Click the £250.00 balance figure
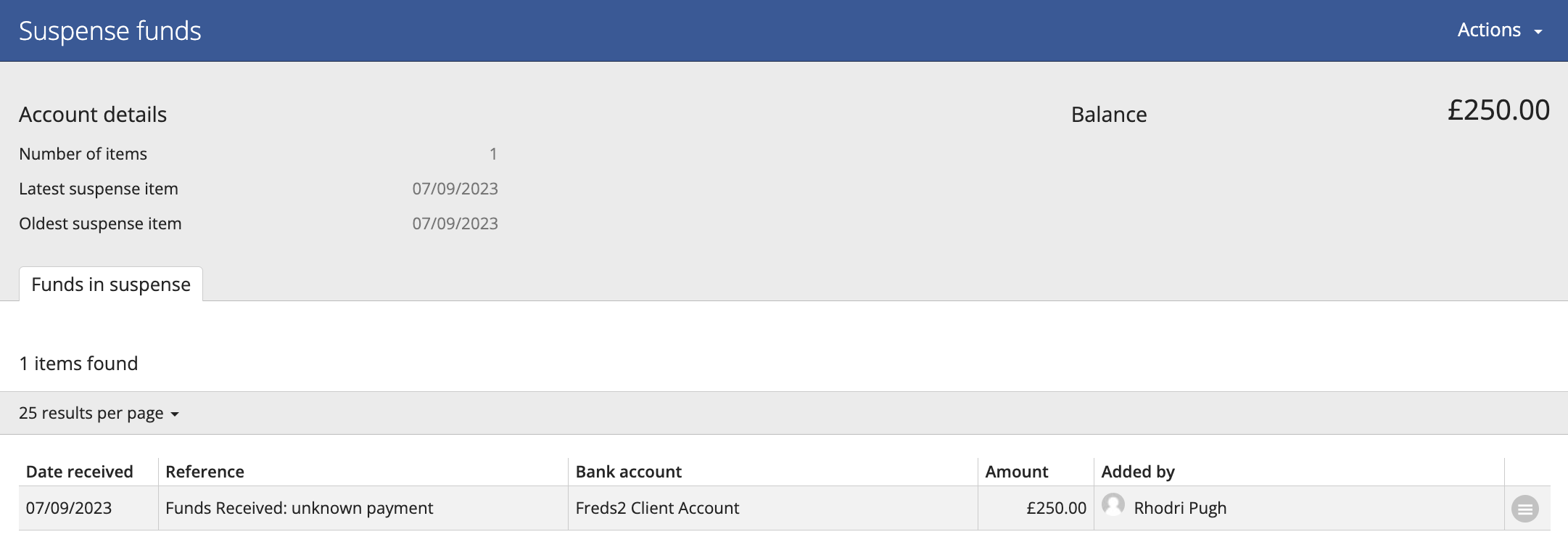 coord(1498,110)
